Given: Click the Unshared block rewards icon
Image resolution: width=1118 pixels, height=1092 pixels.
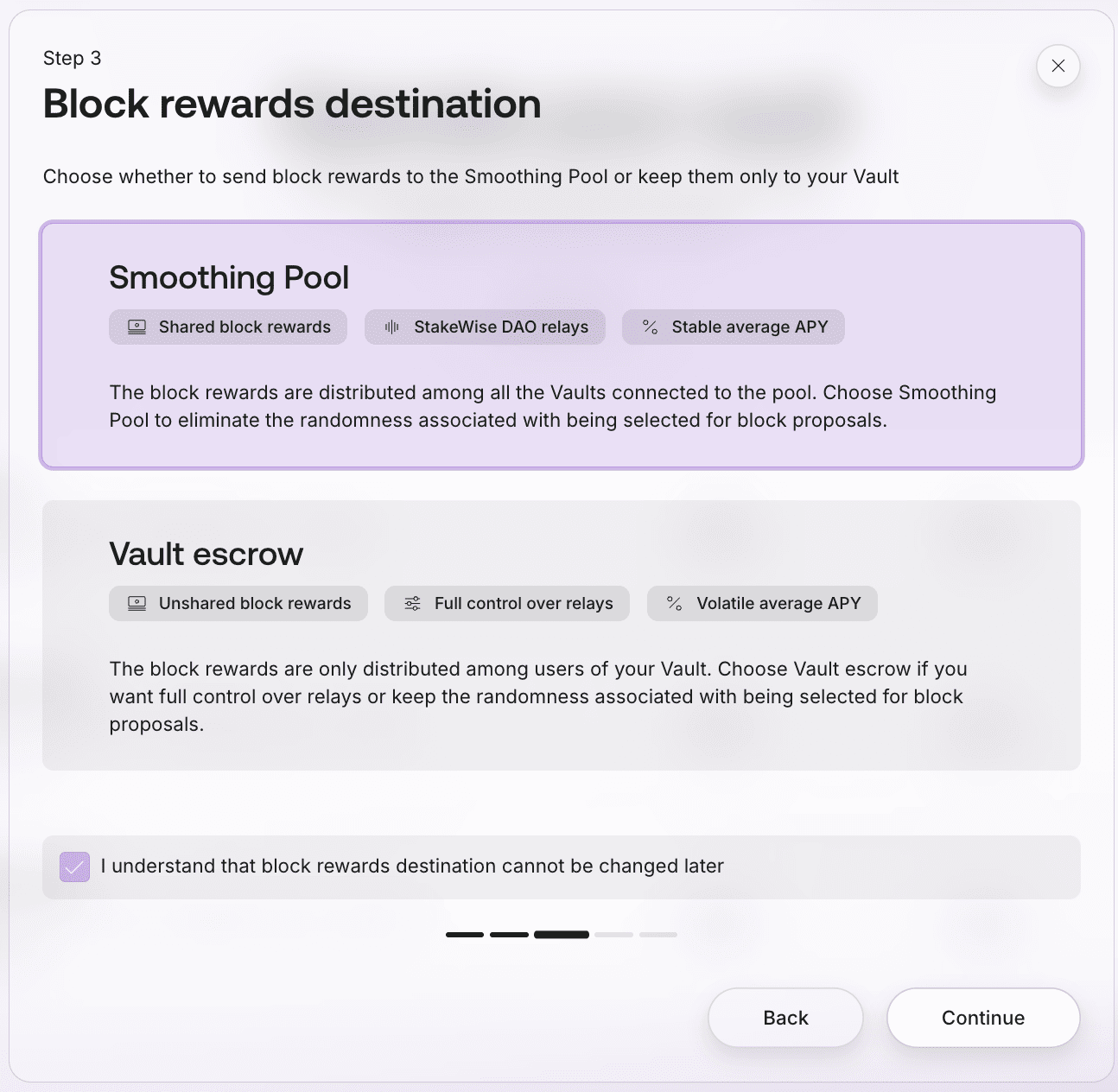Looking at the screenshot, I should coord(137,604).
